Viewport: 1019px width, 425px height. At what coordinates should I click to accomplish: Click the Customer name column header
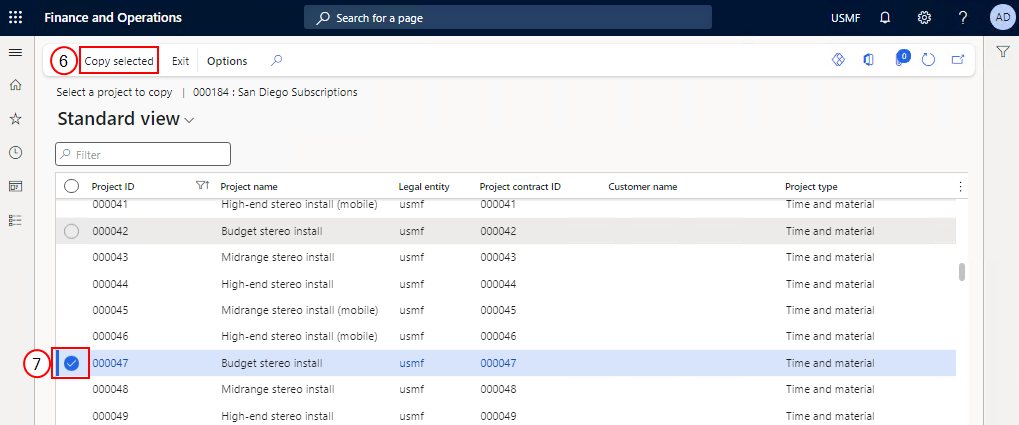(643, 187)
